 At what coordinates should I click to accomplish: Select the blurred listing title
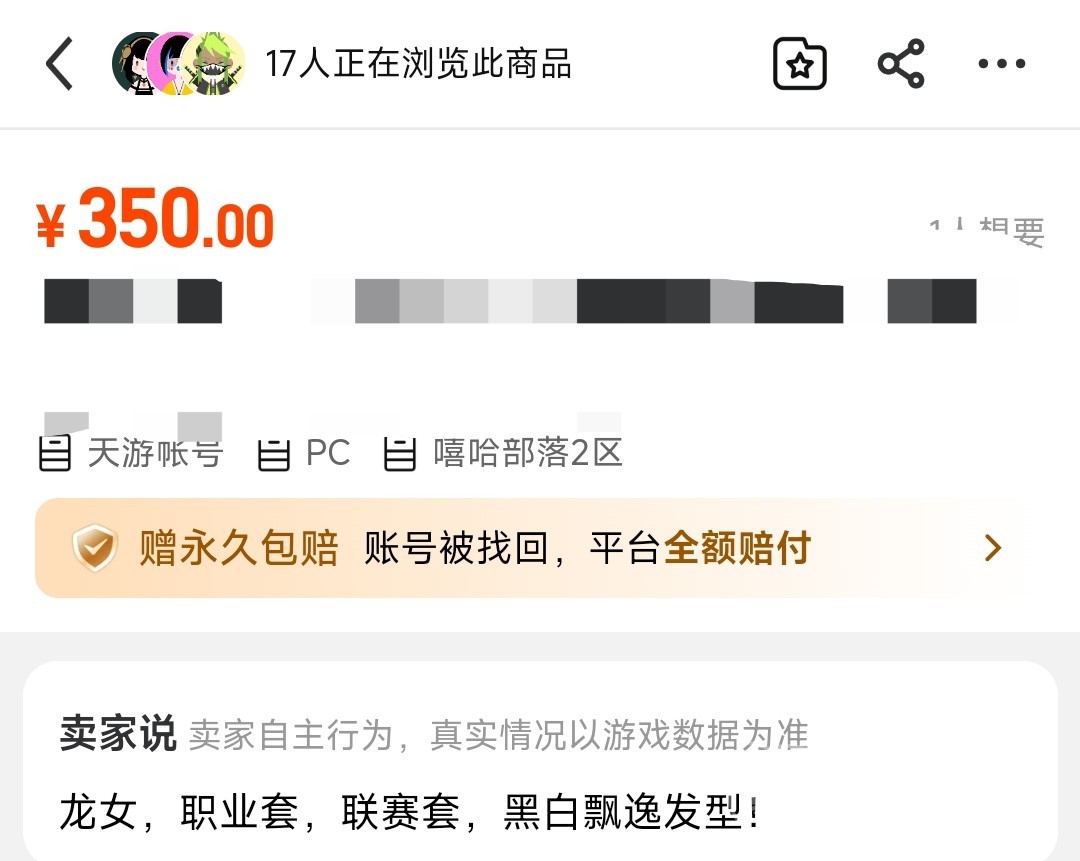[510, 301]
